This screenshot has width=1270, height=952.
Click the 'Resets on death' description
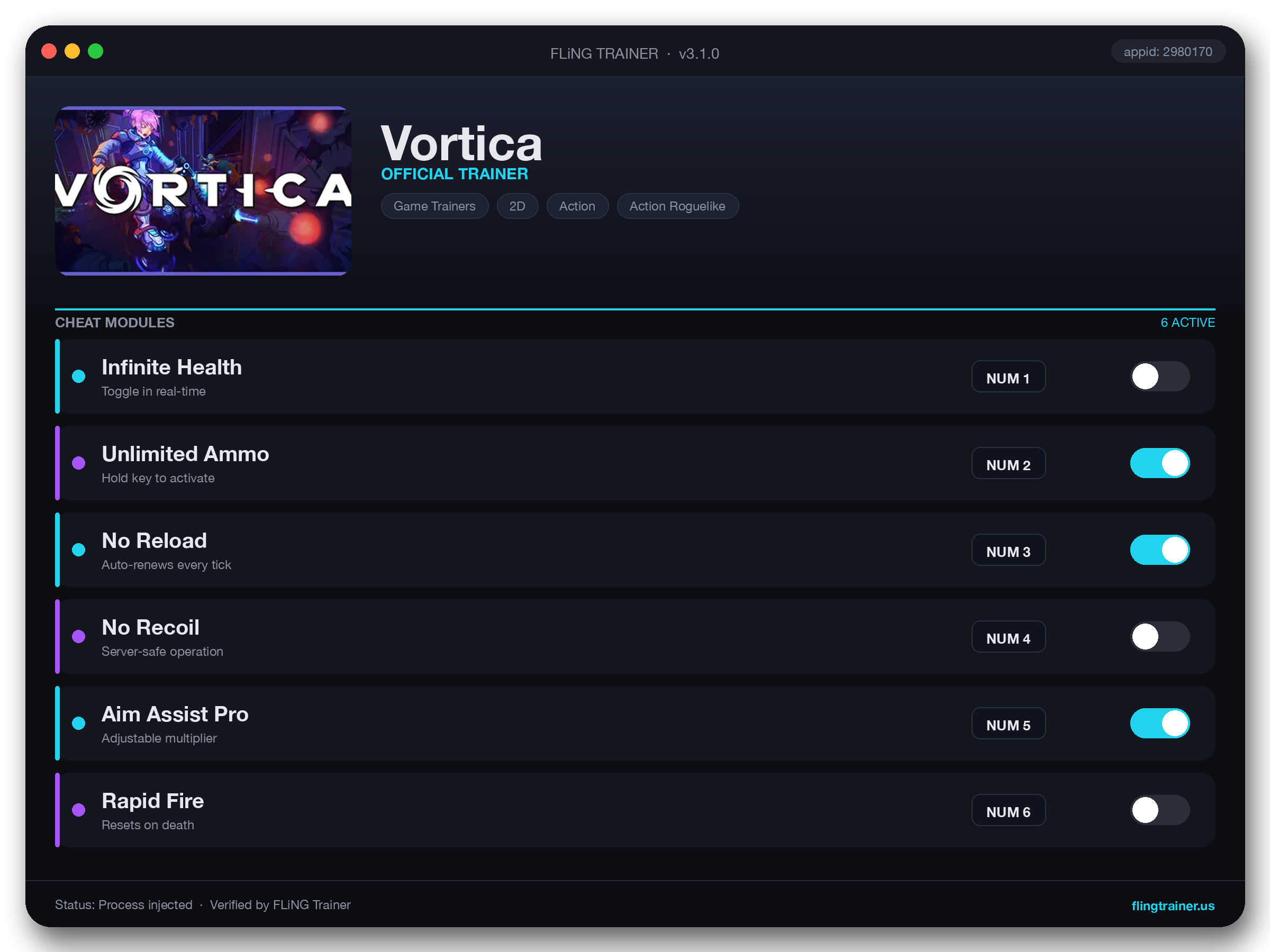point(148,825)
